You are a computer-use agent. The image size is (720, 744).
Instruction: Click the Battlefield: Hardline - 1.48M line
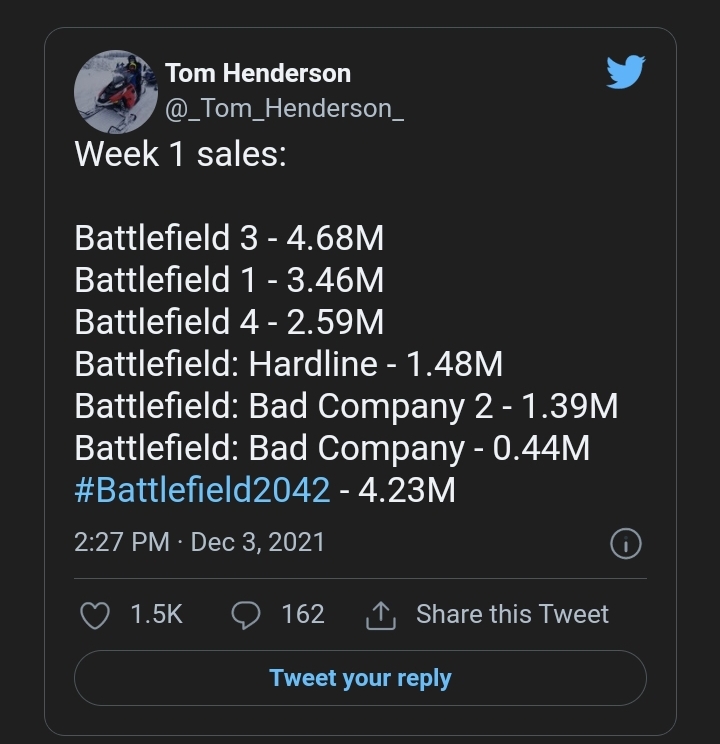click(x=289, y=364)
